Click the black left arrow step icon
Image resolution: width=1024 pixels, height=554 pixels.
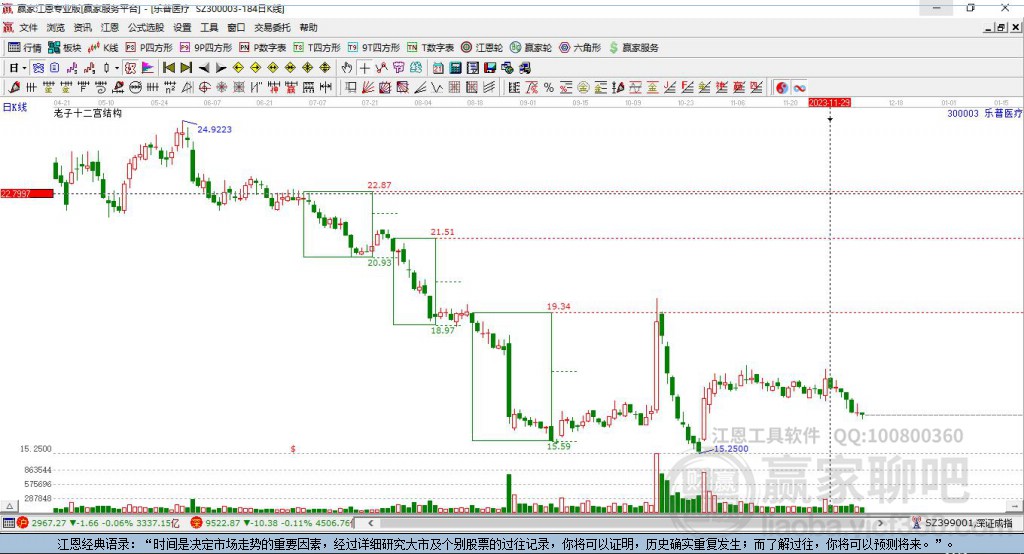click(204, 68)
